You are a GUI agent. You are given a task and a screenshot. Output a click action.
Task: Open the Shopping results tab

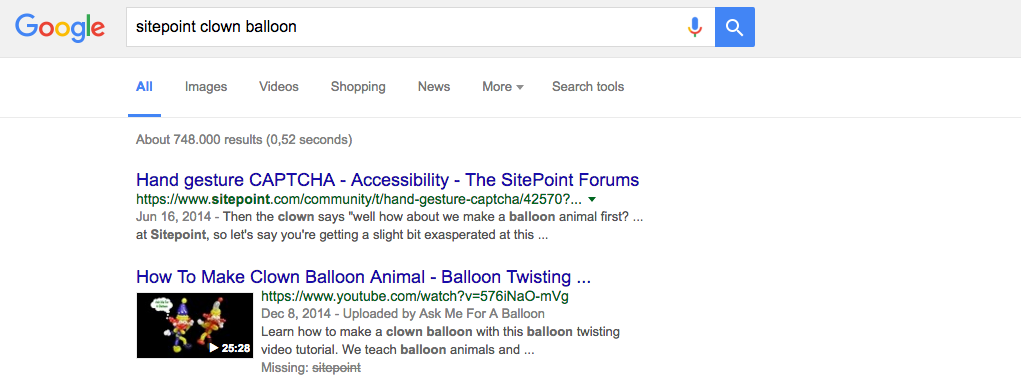pos(358,87)
